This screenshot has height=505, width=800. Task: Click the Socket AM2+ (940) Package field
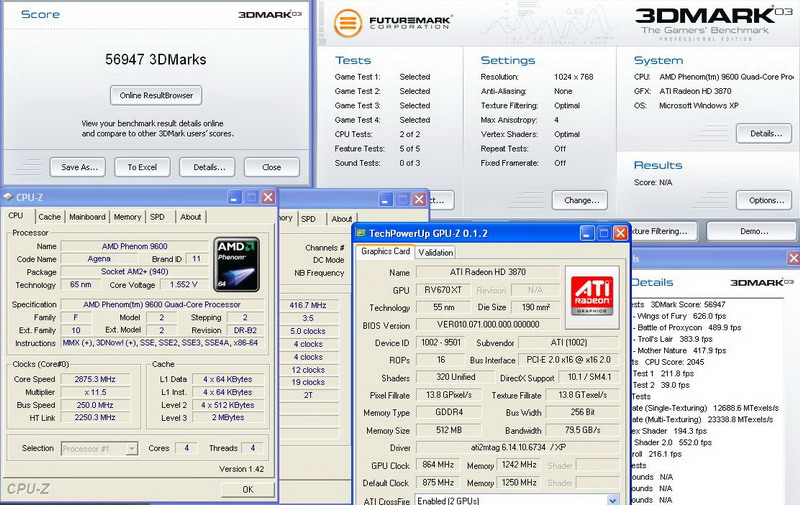135,272
